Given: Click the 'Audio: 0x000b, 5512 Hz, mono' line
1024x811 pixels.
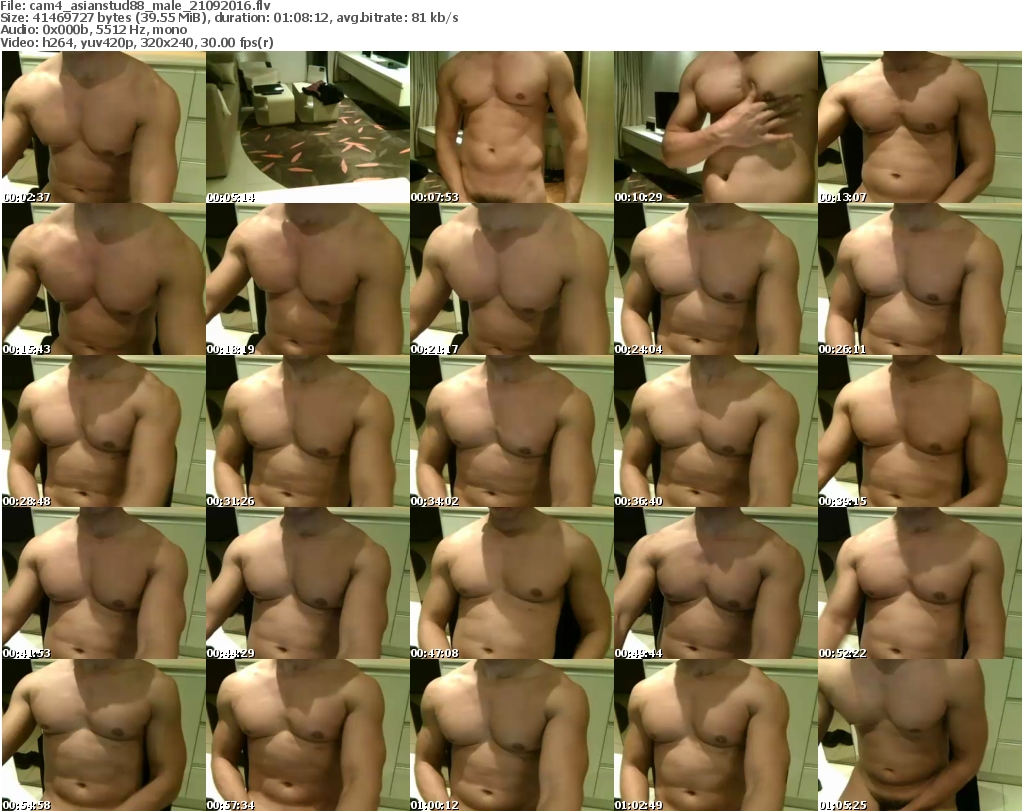Looking at the screenshot, I should point(93,30).
